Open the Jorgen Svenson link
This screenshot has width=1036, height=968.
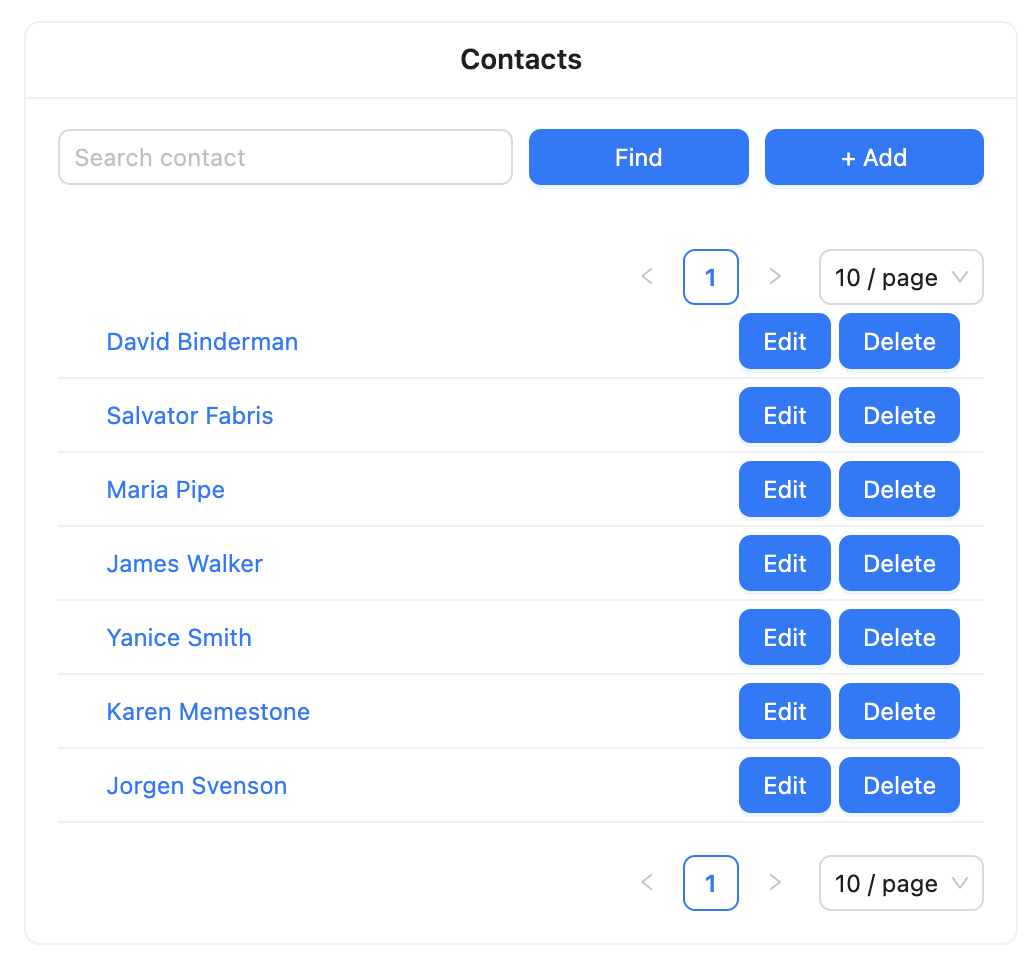[x=197, y=786]
